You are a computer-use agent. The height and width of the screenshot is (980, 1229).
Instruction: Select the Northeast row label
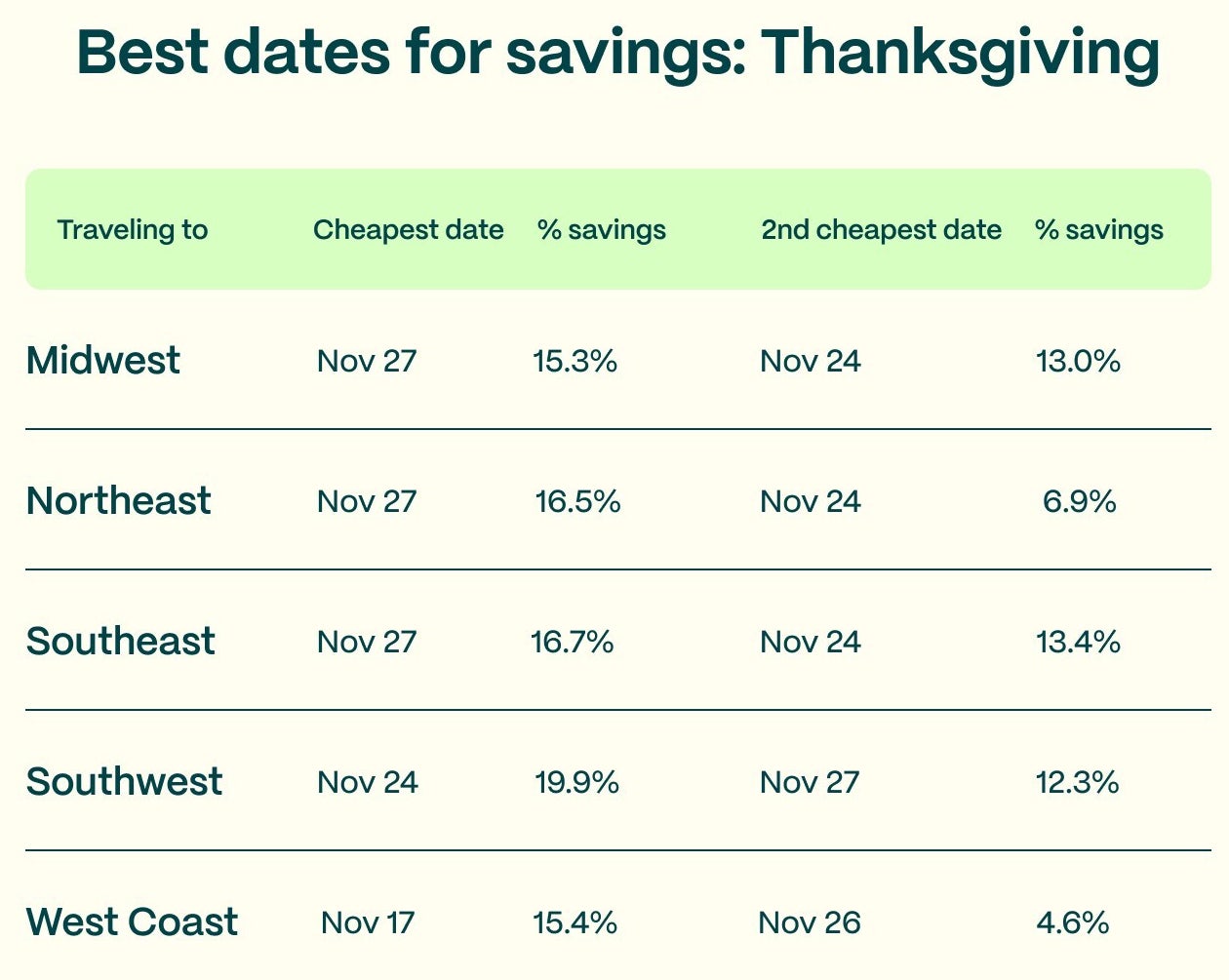[x=118, y=501]
